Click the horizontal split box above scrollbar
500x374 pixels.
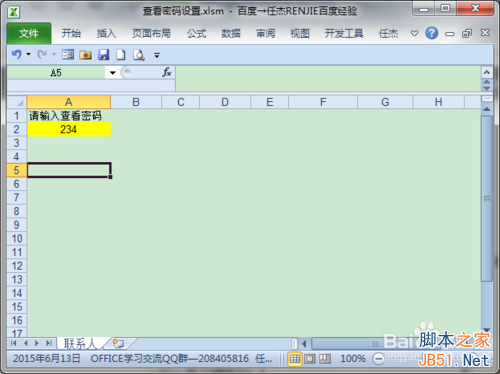click(x=487, y=99)
